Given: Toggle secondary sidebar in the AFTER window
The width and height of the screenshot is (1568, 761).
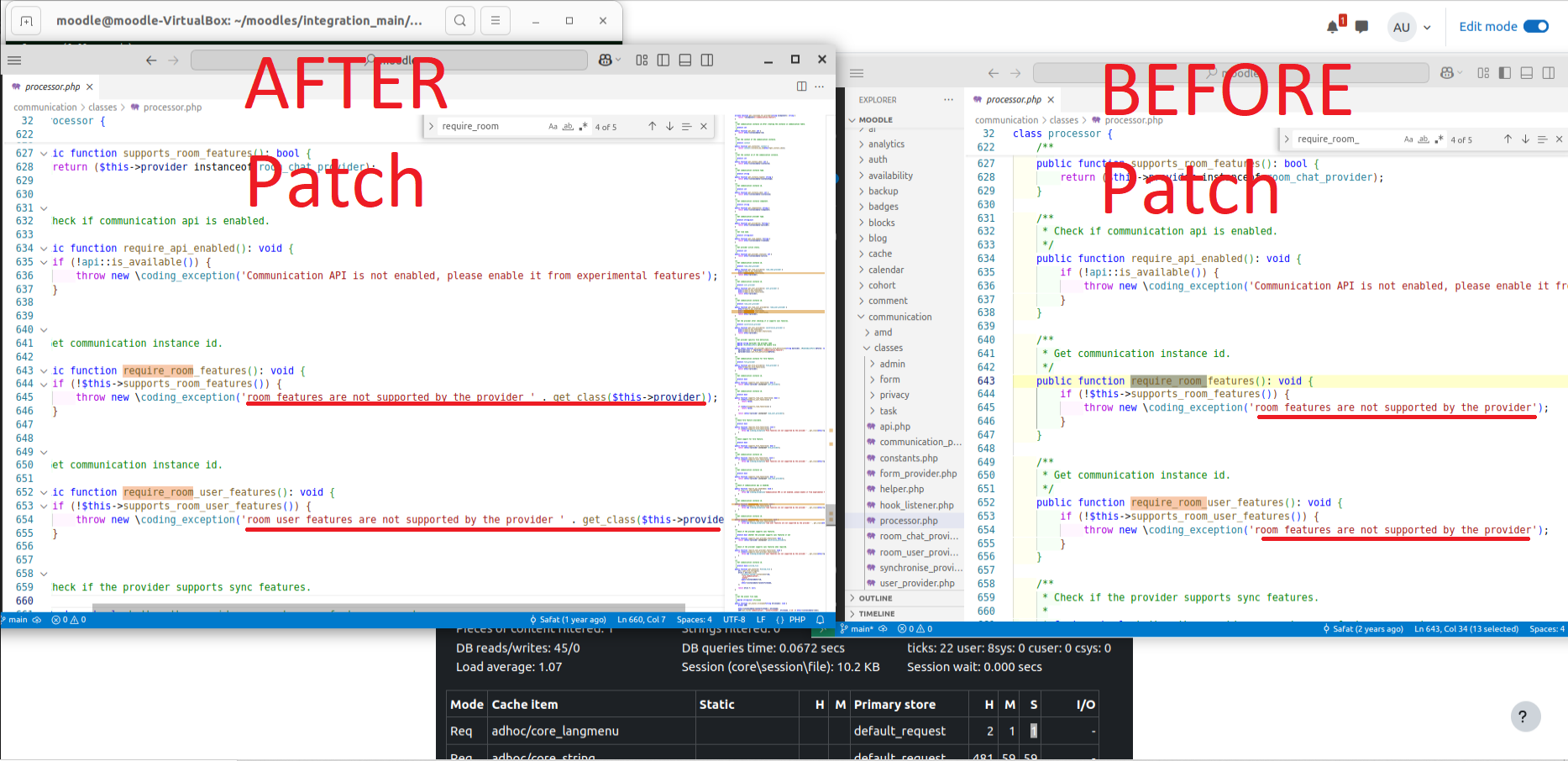Looking at the screenshot, I should click(707, 60).
